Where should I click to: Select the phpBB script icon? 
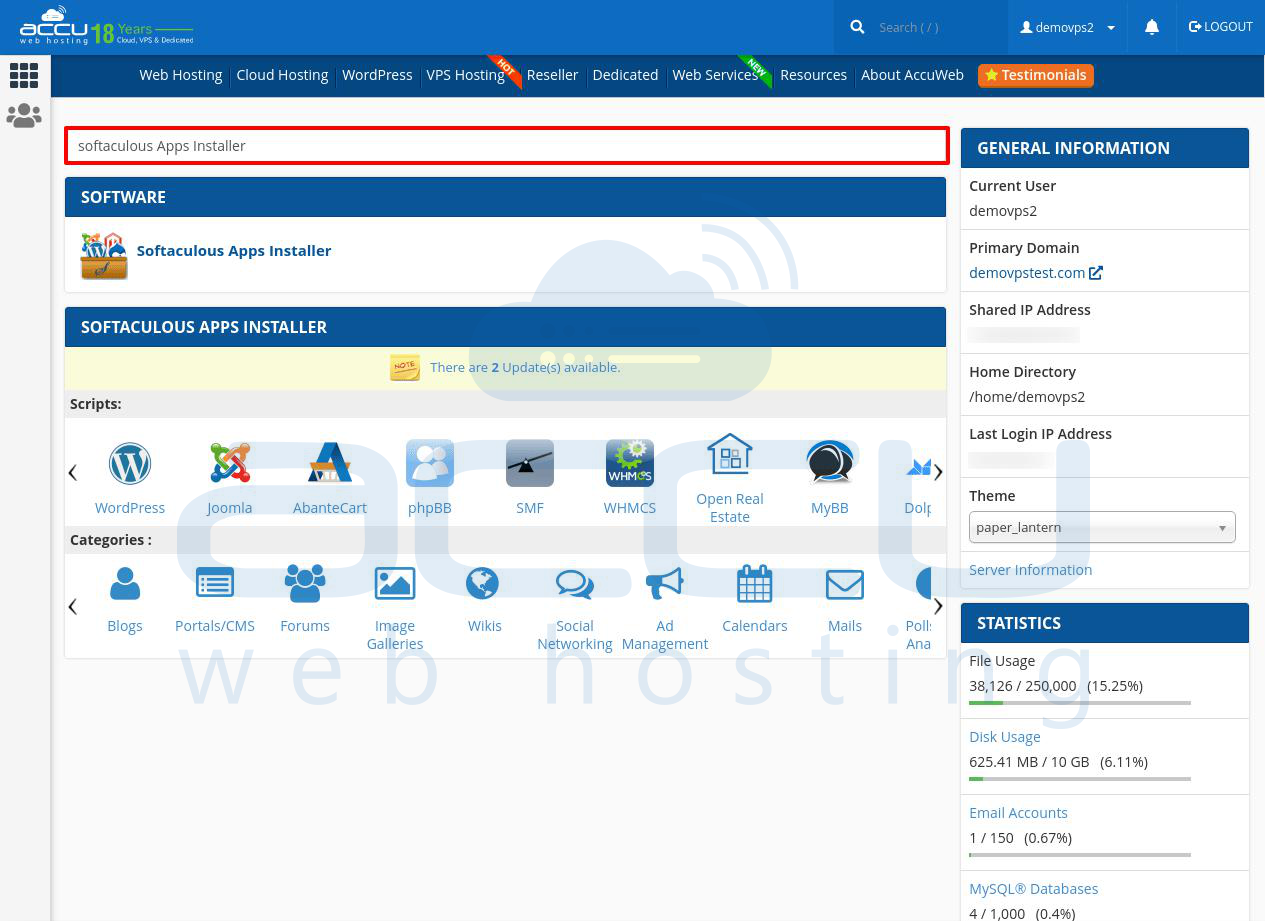(430, 463)
